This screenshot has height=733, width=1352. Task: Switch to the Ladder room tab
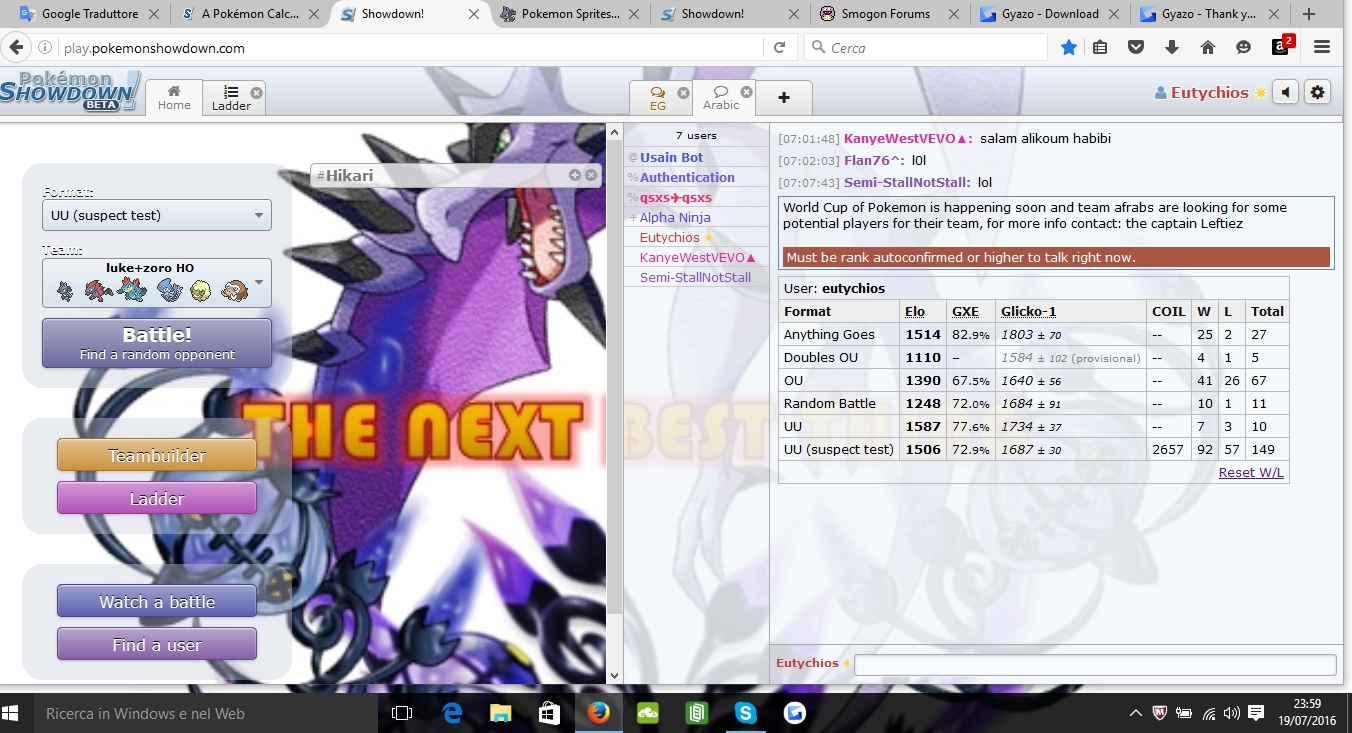231,98
